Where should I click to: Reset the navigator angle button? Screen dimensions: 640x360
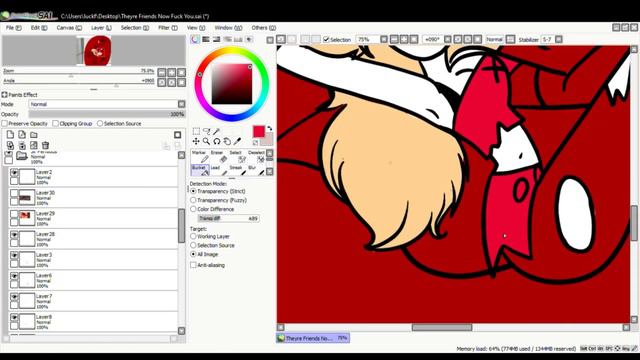(182, 82)
